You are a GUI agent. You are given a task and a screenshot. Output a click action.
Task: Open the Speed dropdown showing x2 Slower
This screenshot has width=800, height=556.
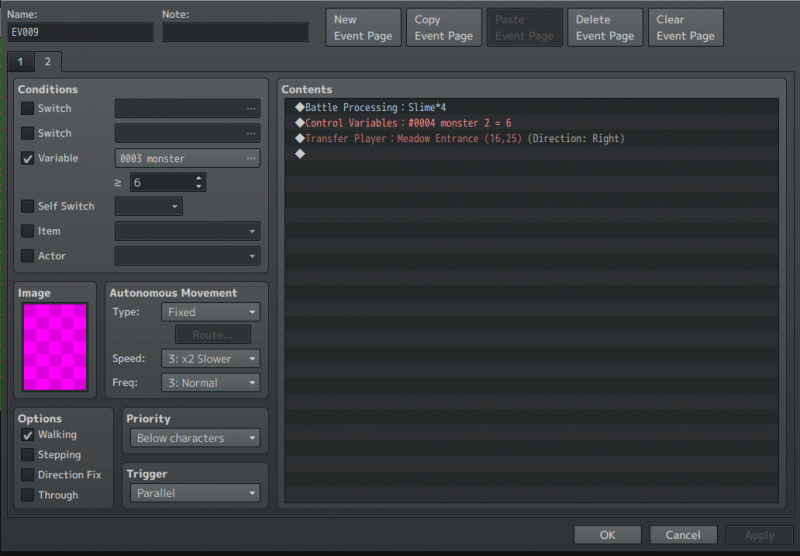[211, 359]
